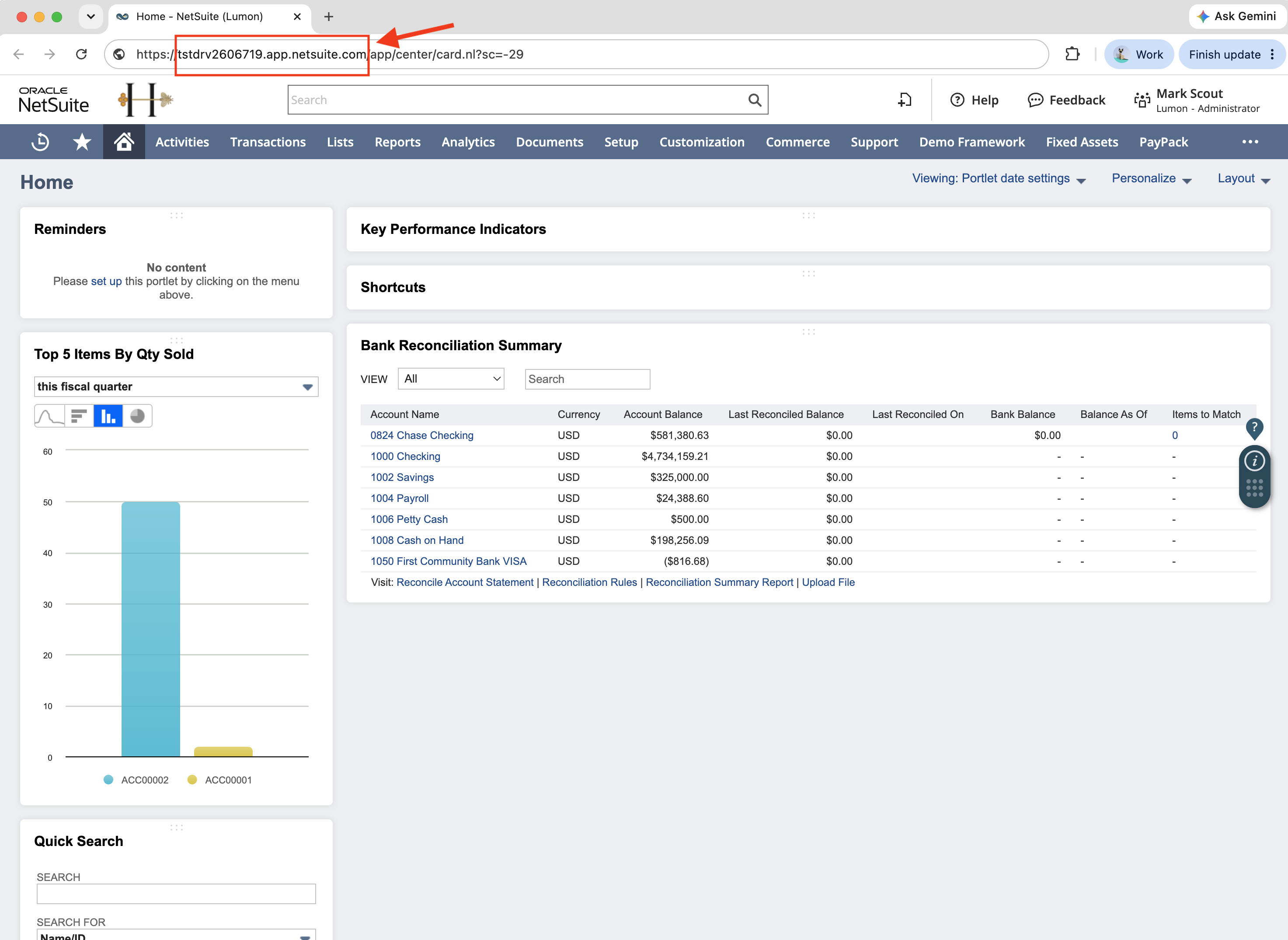Open Reconciliation Summary Report link
Viewport: 1288px width, 940px height.
(x=719, y=582)
